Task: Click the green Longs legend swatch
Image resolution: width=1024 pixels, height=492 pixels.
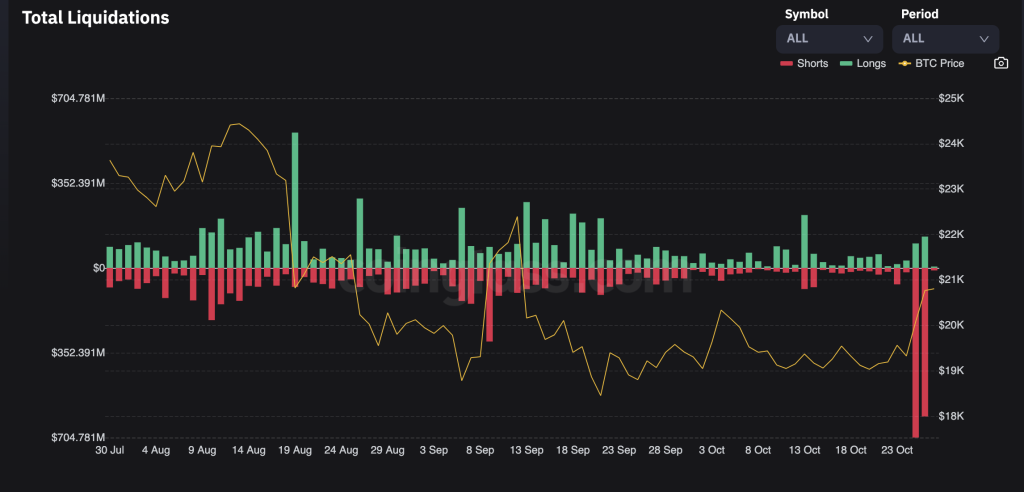Action: [845, 64]
